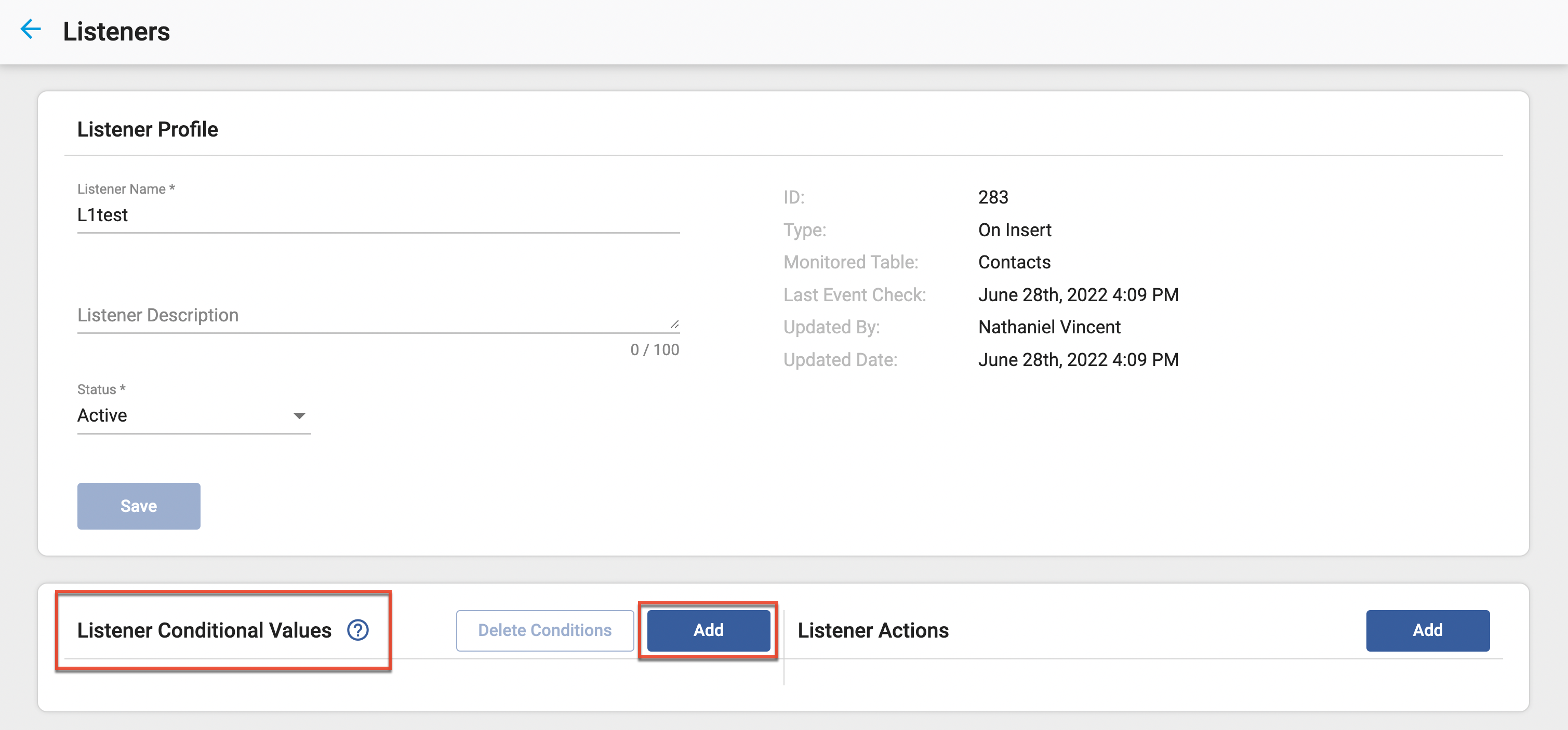The width and height of the screenshot is (1568, 730).
Task: Select the Listeners page title
Action: (116, 32)
